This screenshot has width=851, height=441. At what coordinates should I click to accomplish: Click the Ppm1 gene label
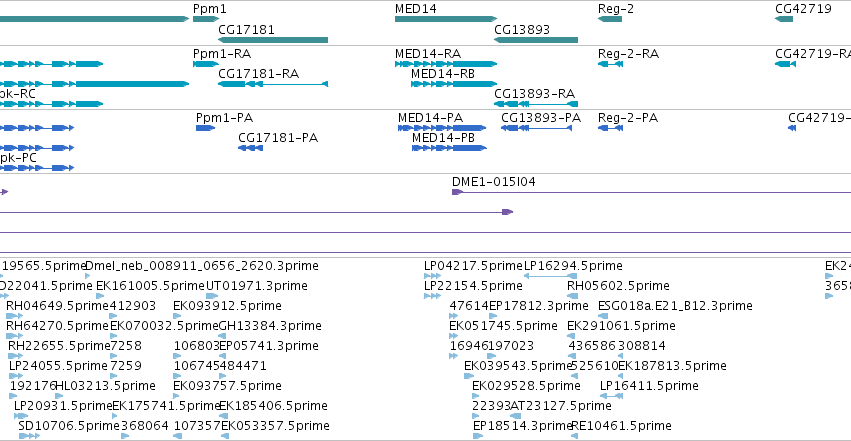[209, 9]
